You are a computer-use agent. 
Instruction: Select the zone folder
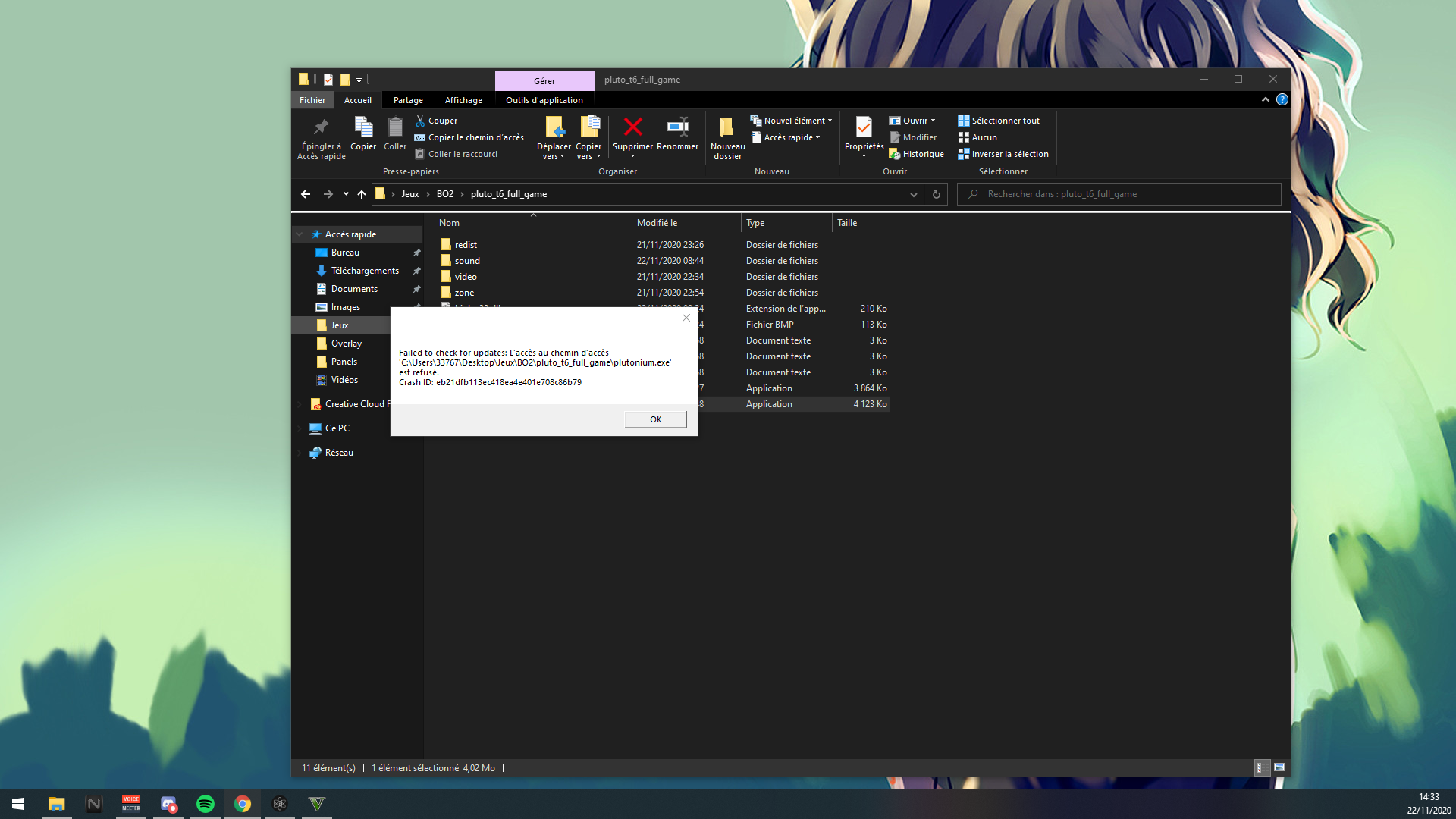(464, 293)
